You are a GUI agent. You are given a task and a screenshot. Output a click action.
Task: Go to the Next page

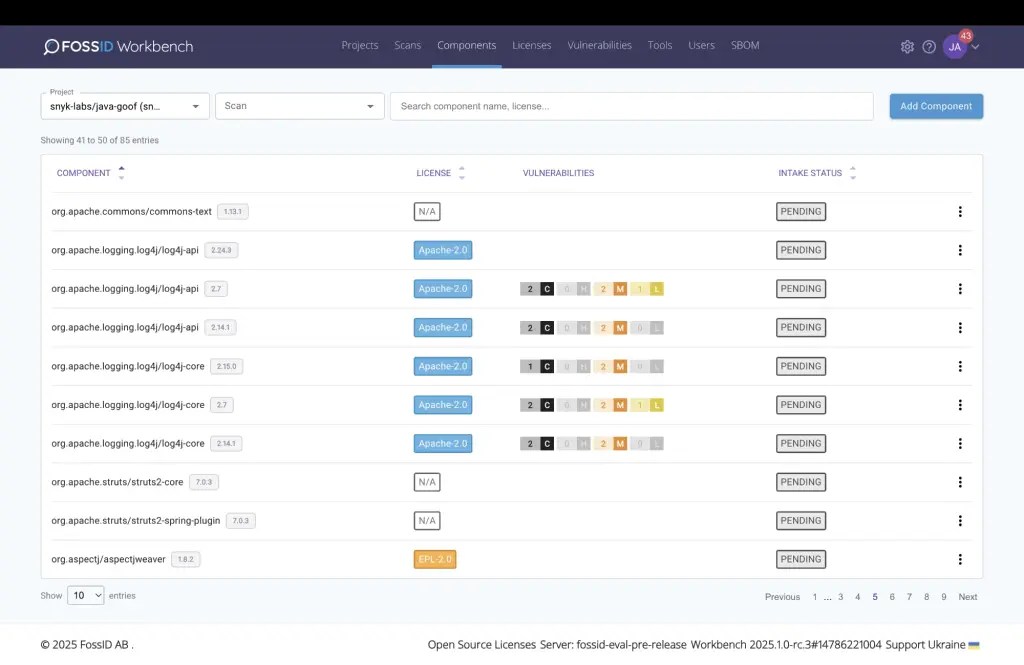tap(968, 596)
